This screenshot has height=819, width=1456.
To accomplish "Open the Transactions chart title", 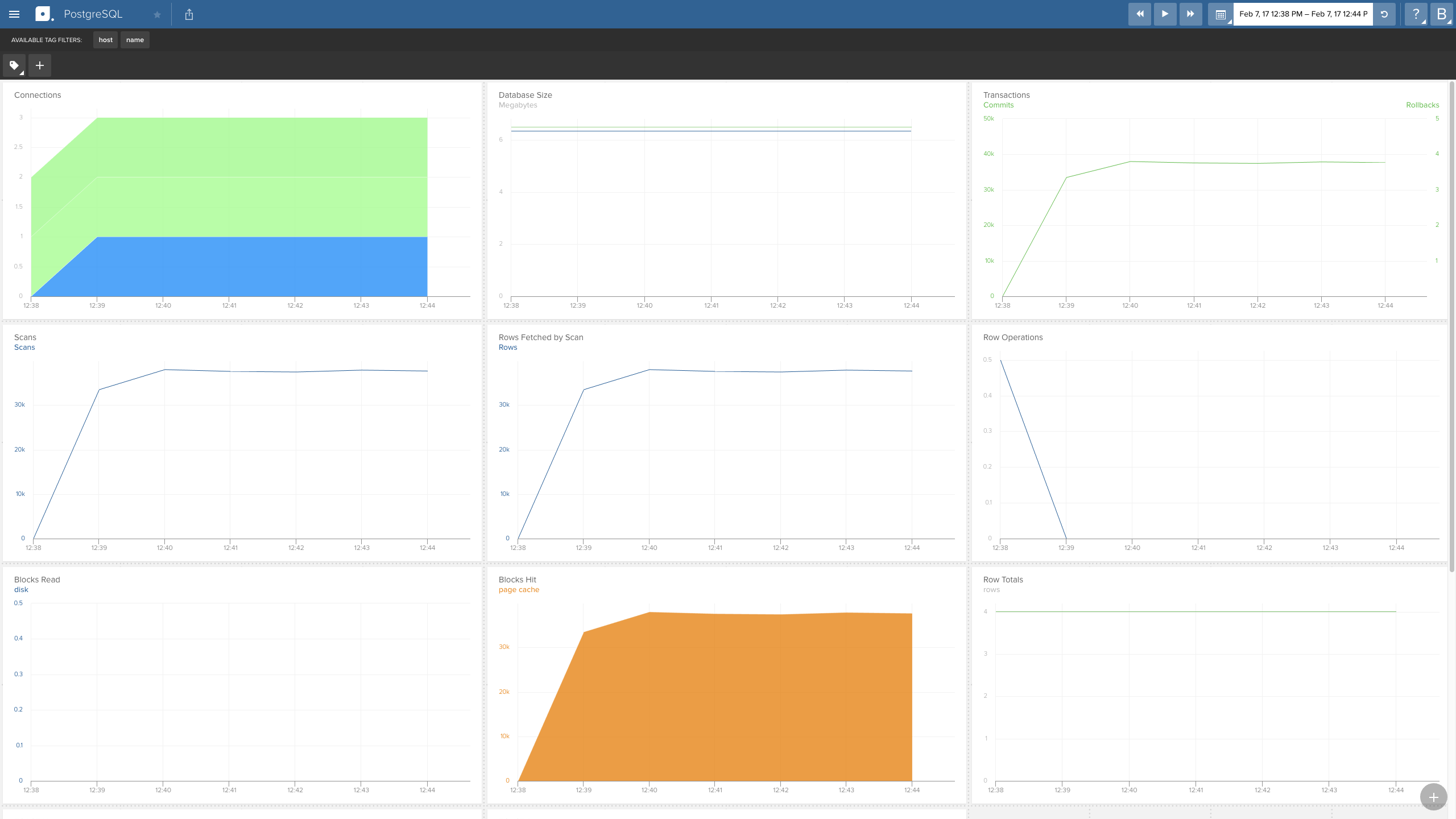I will coord(1007,95).
